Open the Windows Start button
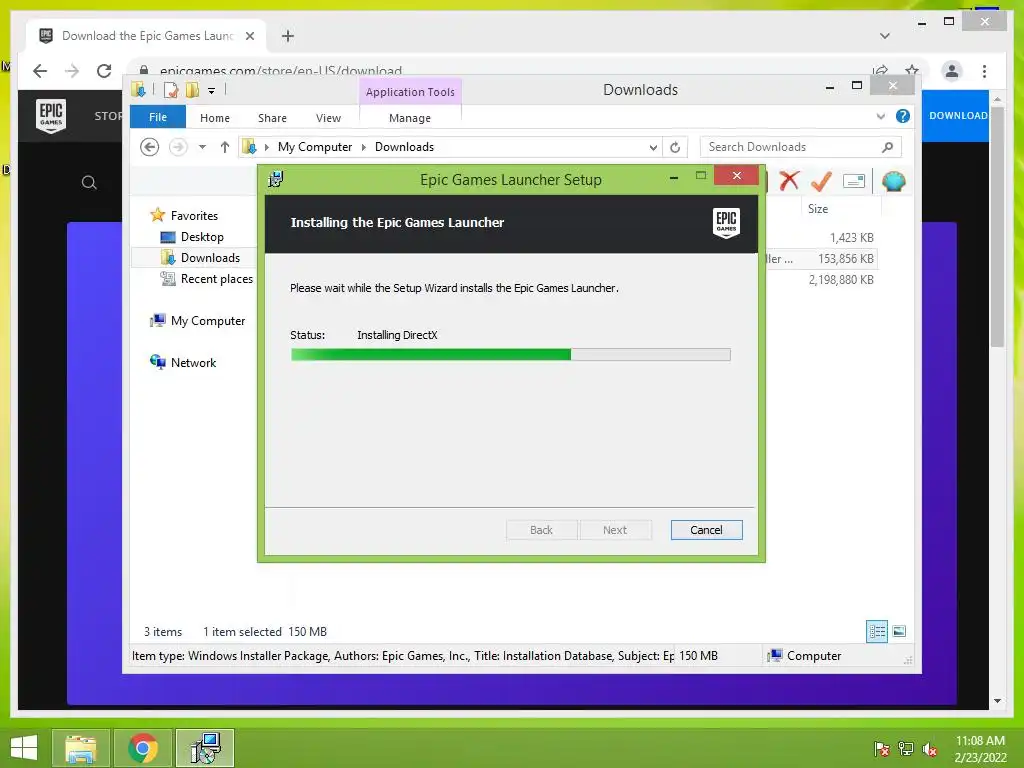The width and height of the screenshot is (1024, 768). point(24,748)
